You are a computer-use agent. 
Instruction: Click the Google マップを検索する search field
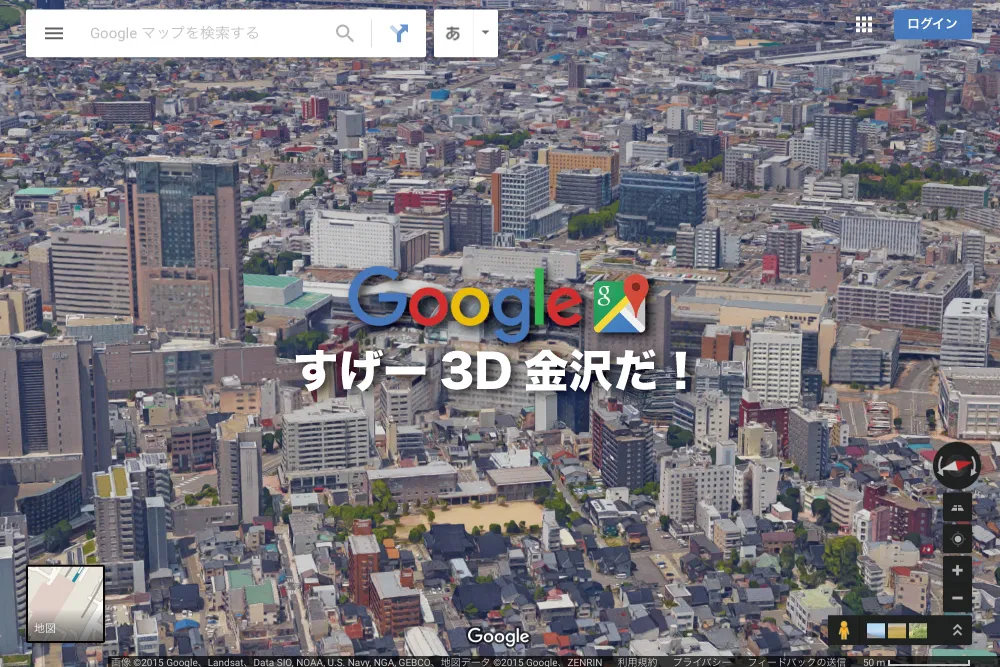tap(200, 33)
